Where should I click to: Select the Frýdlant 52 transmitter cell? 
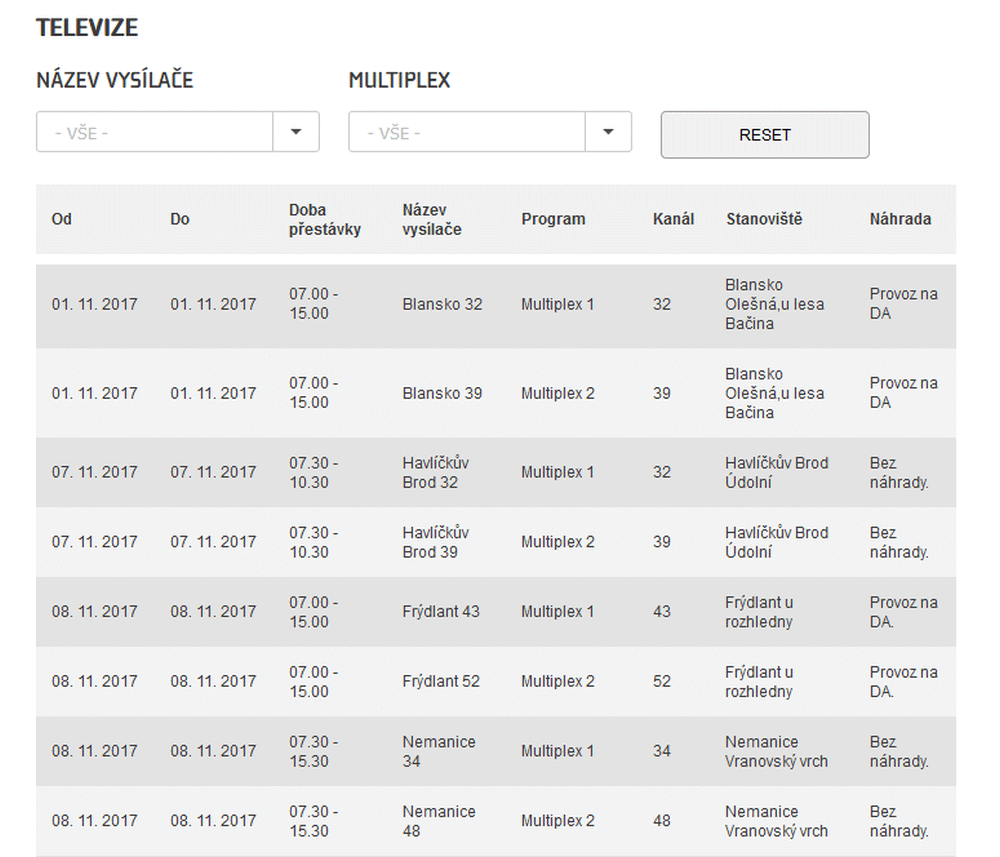tap(441, 681)
